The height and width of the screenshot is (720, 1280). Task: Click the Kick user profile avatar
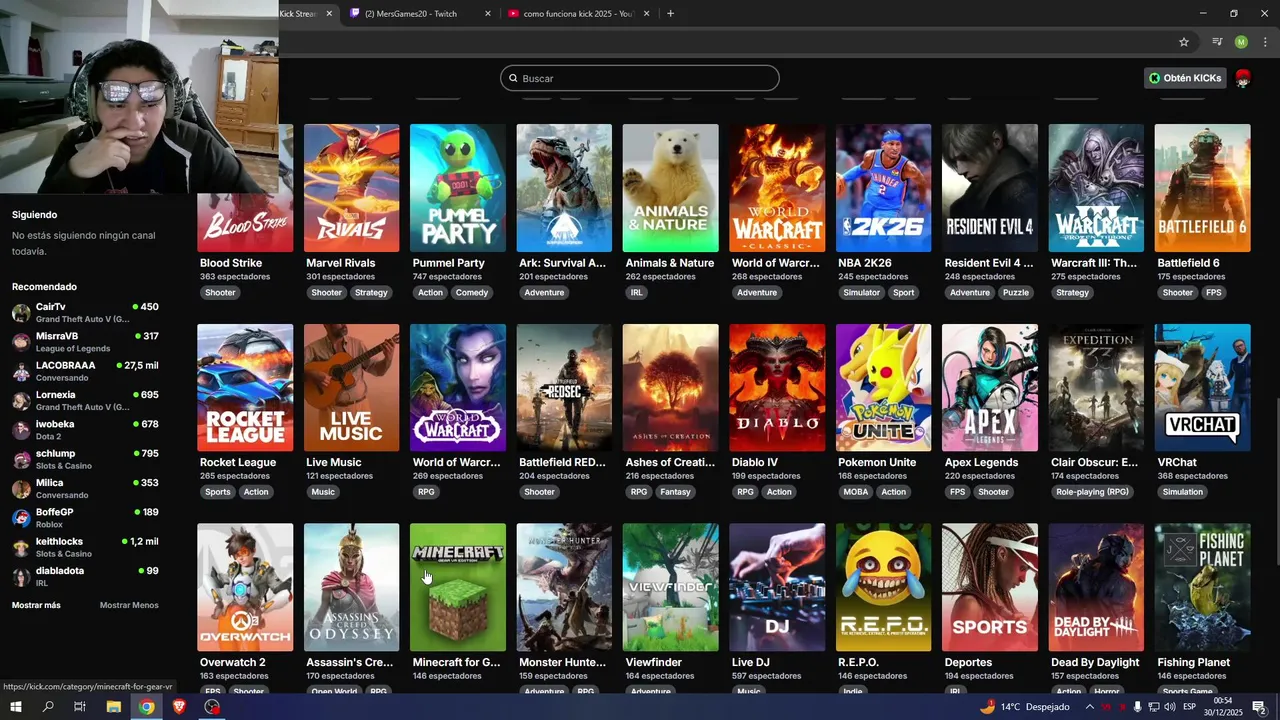pos(1243,78)
